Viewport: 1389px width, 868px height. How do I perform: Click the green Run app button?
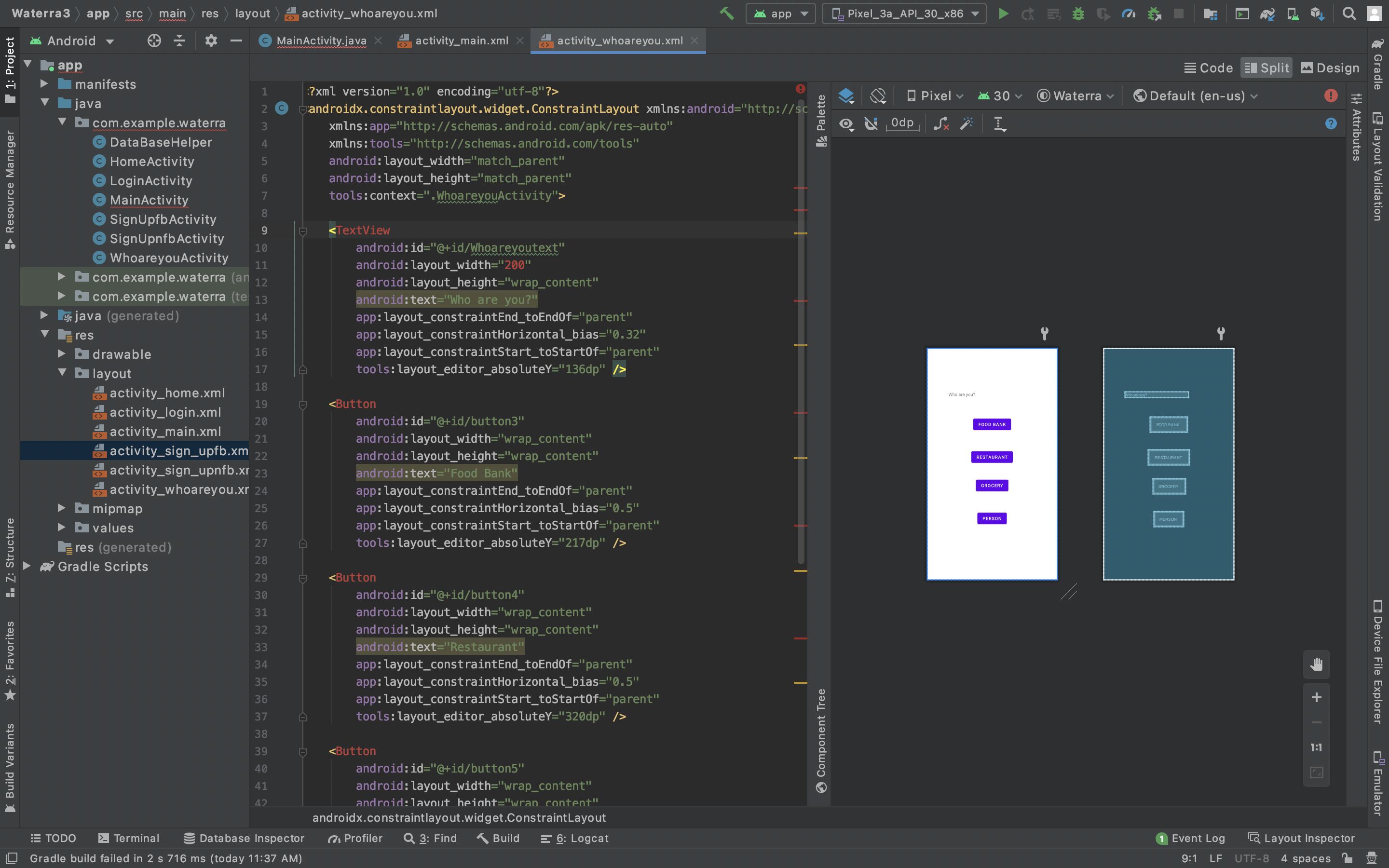coord(1003,14)
